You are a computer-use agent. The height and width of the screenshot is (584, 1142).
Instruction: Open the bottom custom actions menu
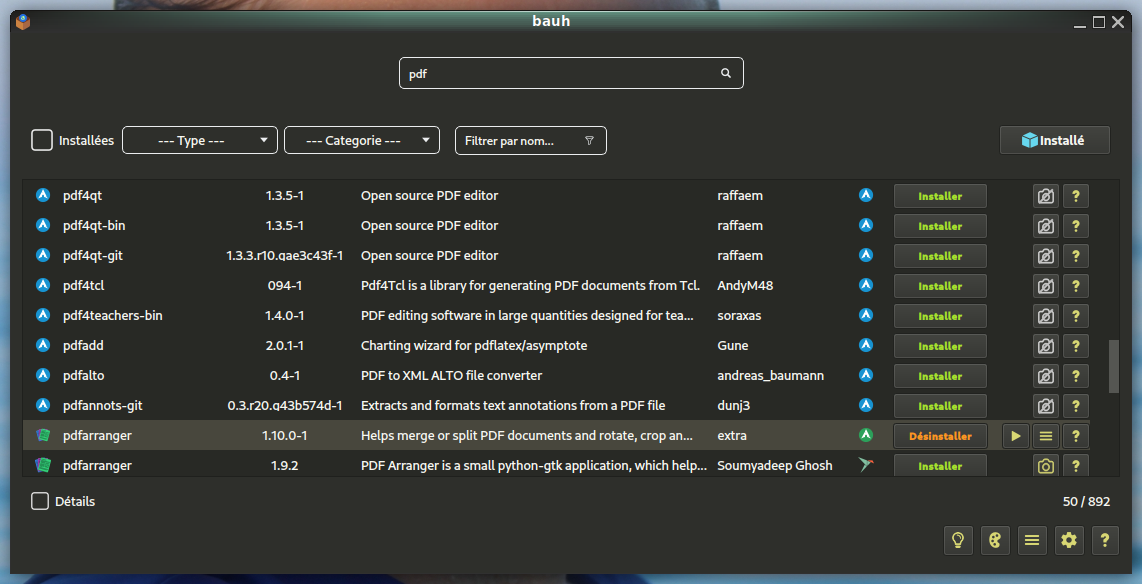(1031, 540)
